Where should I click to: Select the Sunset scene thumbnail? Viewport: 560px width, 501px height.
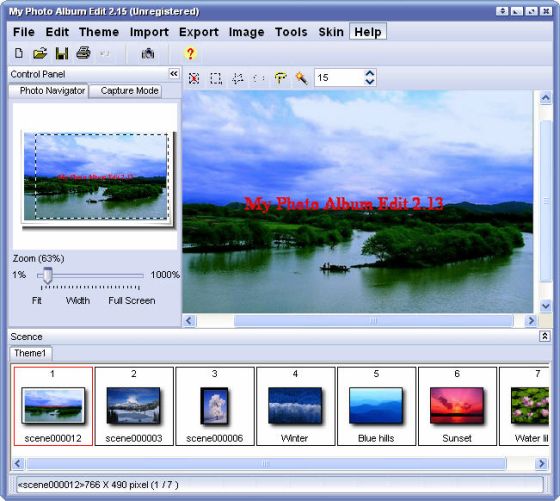pyautogui.click(x=457, y=406)
